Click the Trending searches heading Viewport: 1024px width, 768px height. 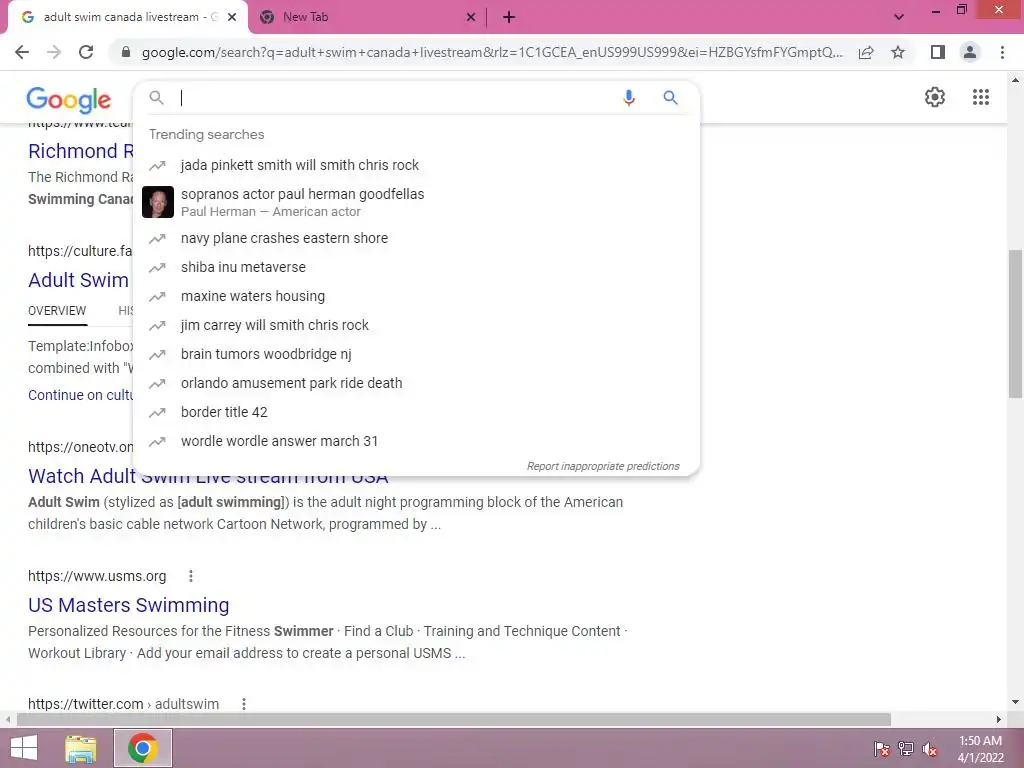206,135
